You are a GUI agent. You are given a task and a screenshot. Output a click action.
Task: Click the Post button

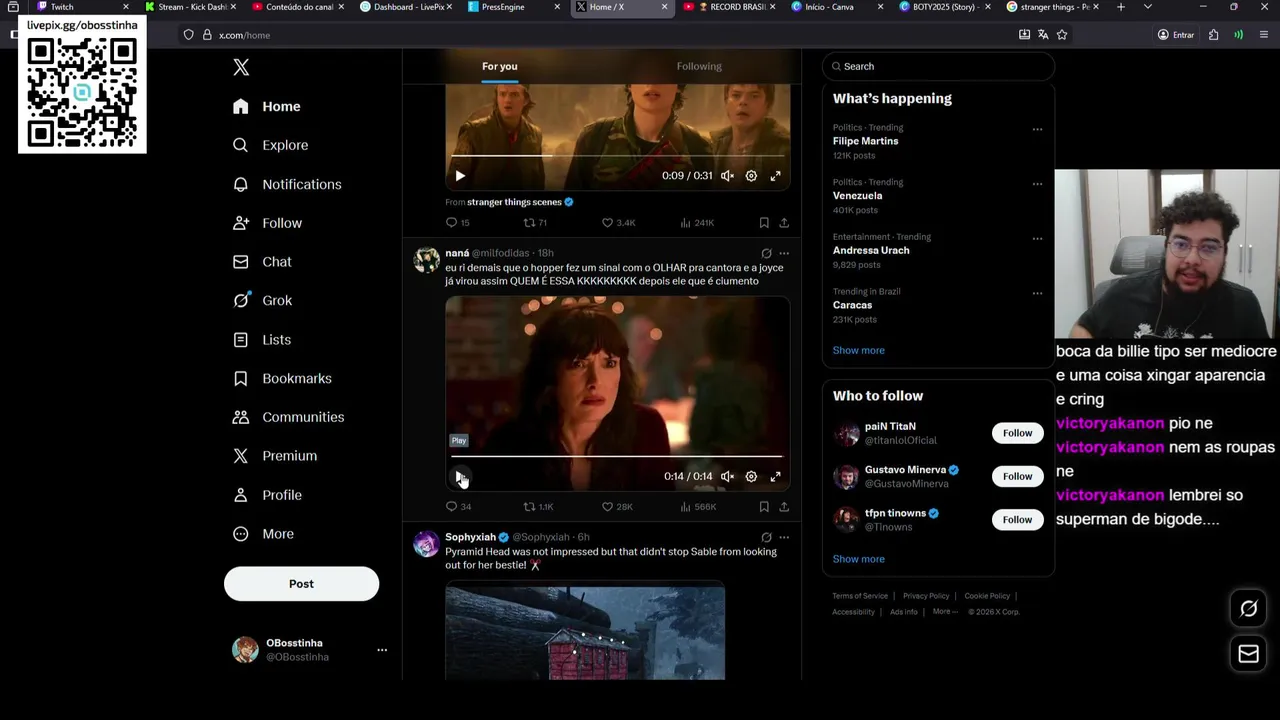[301, 584]
